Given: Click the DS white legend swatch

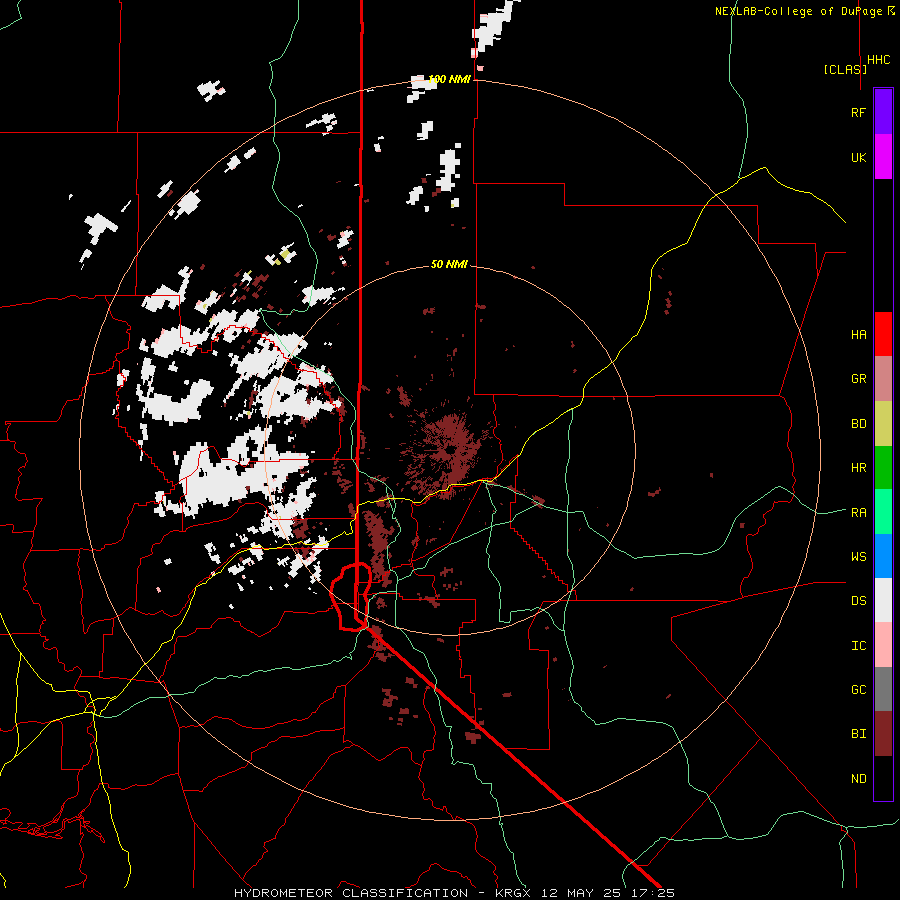Looking at the screenshot, I should coord(883,600).
